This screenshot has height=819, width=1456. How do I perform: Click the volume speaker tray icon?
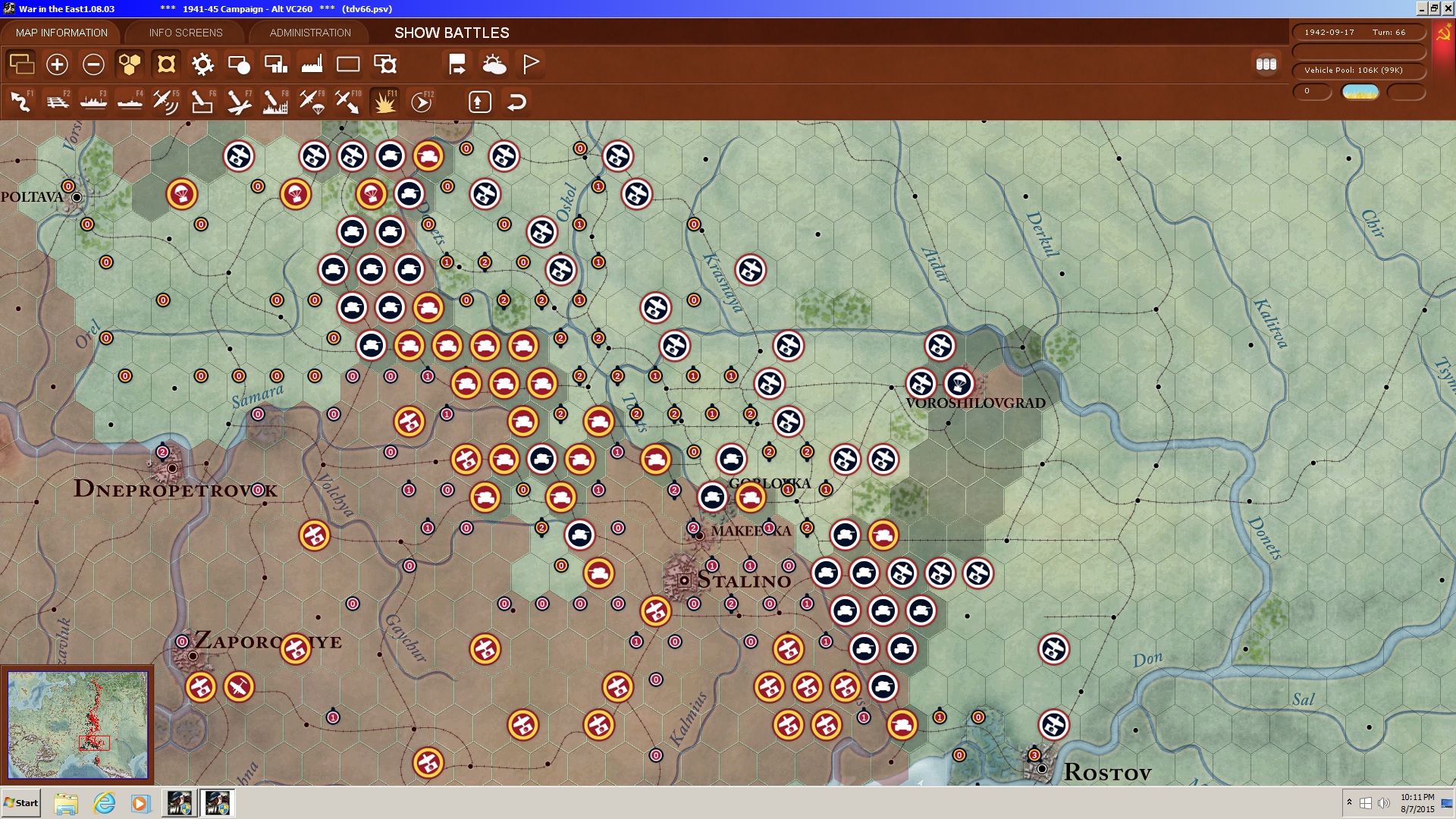[1384, 803]
